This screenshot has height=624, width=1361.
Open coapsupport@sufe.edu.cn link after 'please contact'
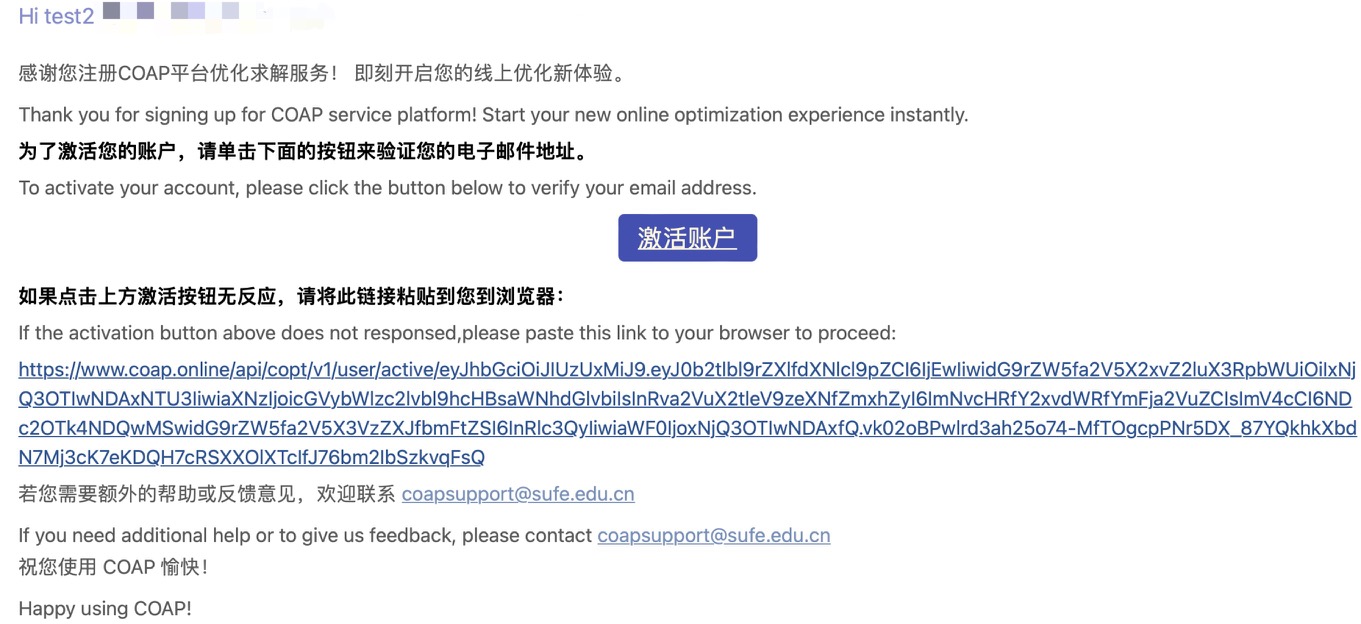[714, 535]
